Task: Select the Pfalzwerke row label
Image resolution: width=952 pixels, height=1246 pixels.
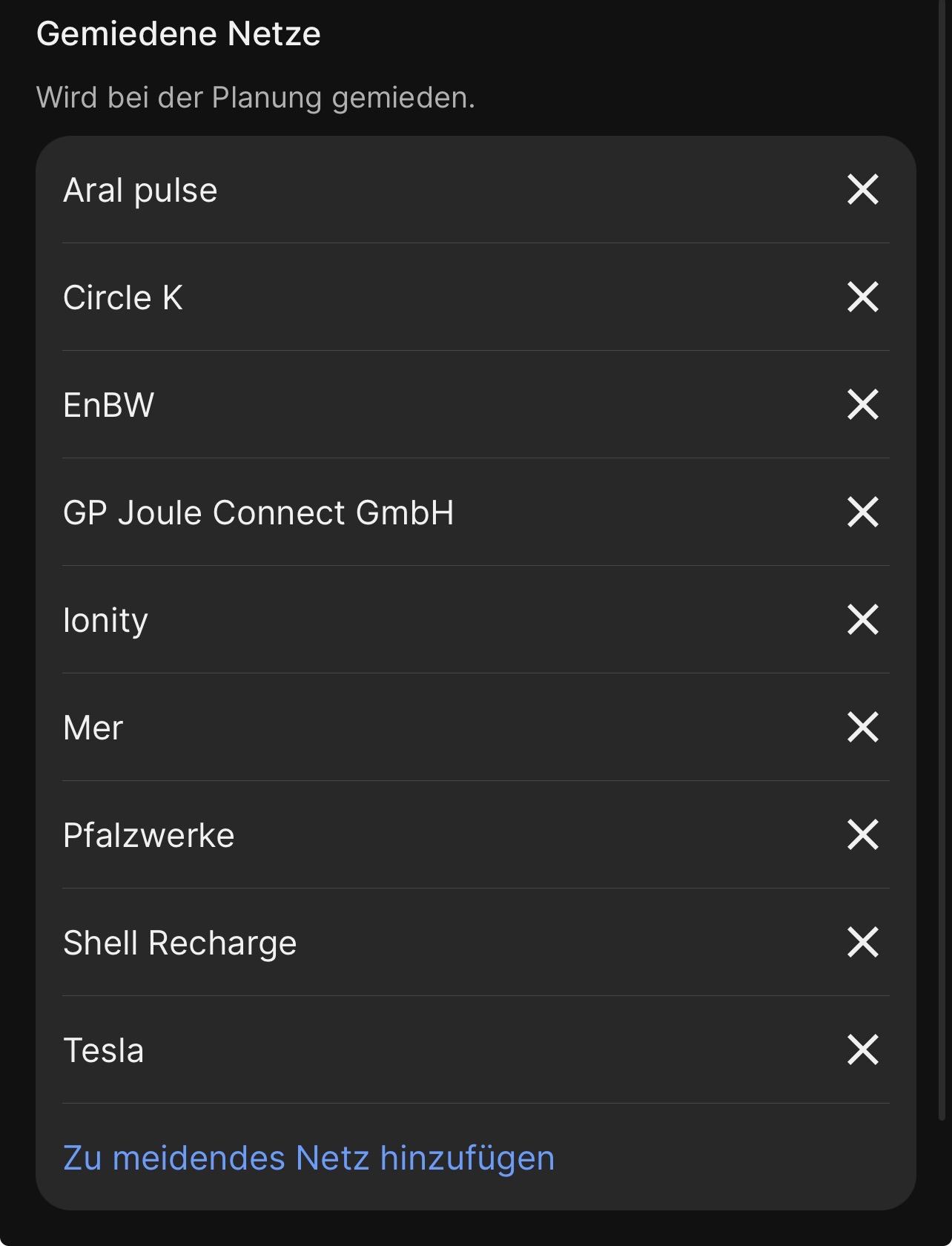Action: 149,836
